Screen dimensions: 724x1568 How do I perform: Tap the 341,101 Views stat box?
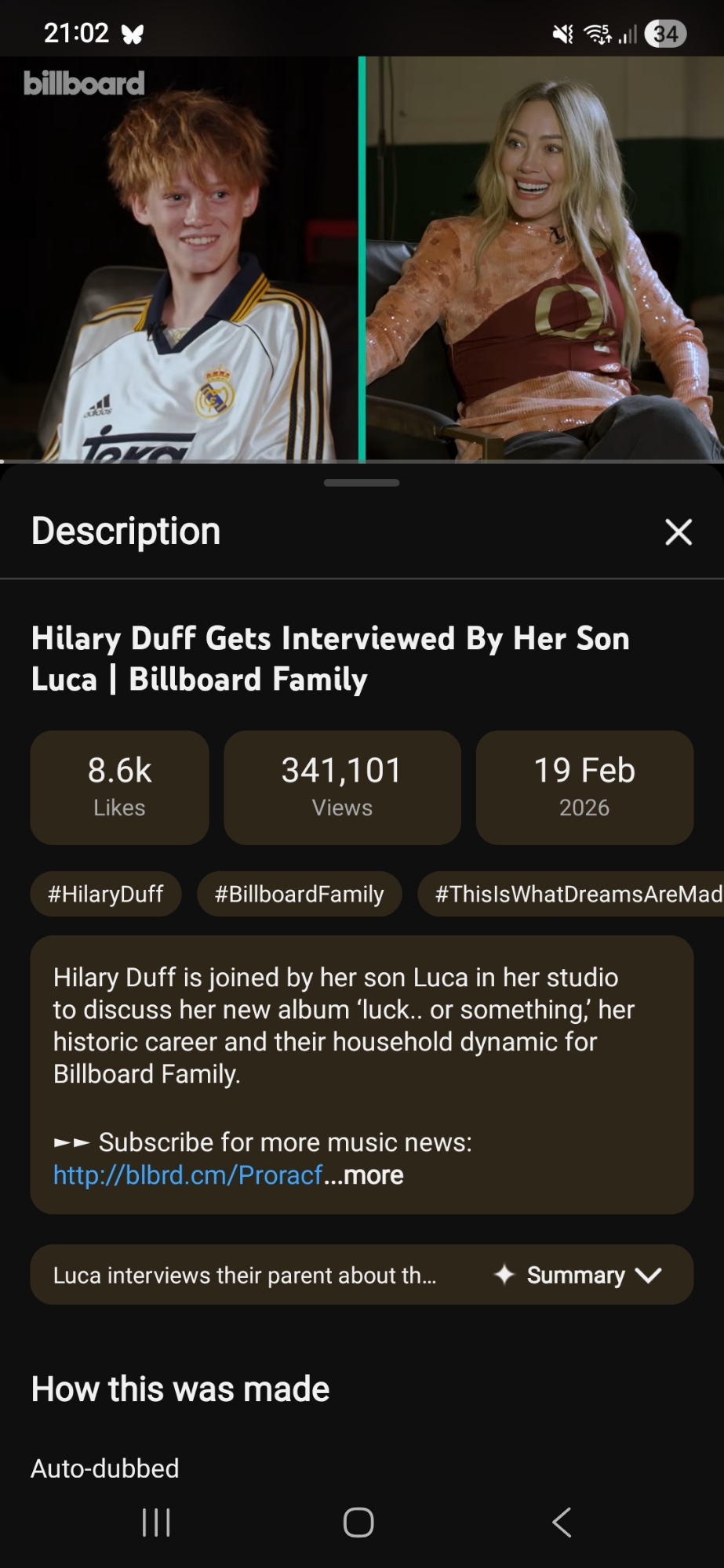[342, 787]
